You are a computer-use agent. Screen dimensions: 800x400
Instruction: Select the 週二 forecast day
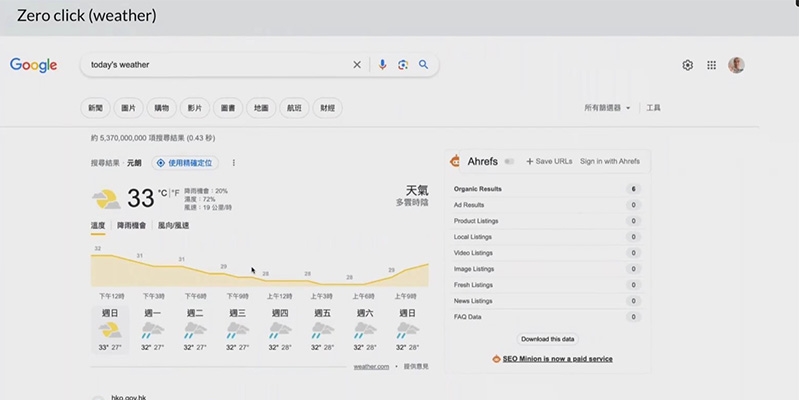tap(195, 330)
